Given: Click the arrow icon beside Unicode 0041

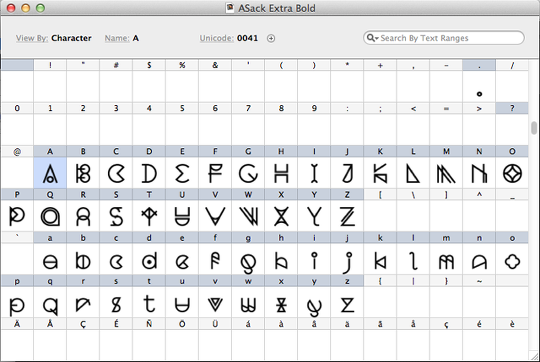Looking at the screenshot, I should [271, 38].
